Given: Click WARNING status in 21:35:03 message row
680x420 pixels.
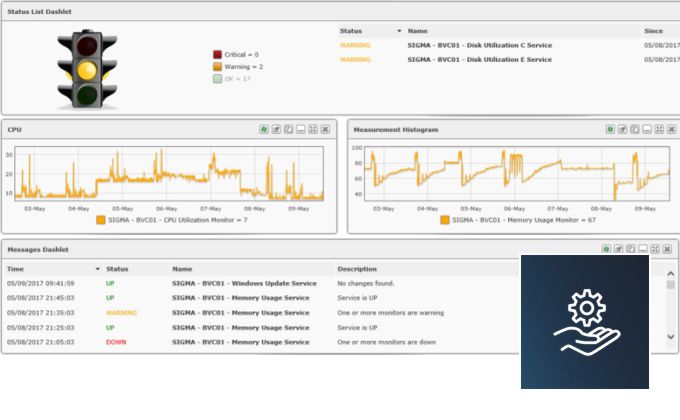Looking at the screenshot, I should pos(121,313).
